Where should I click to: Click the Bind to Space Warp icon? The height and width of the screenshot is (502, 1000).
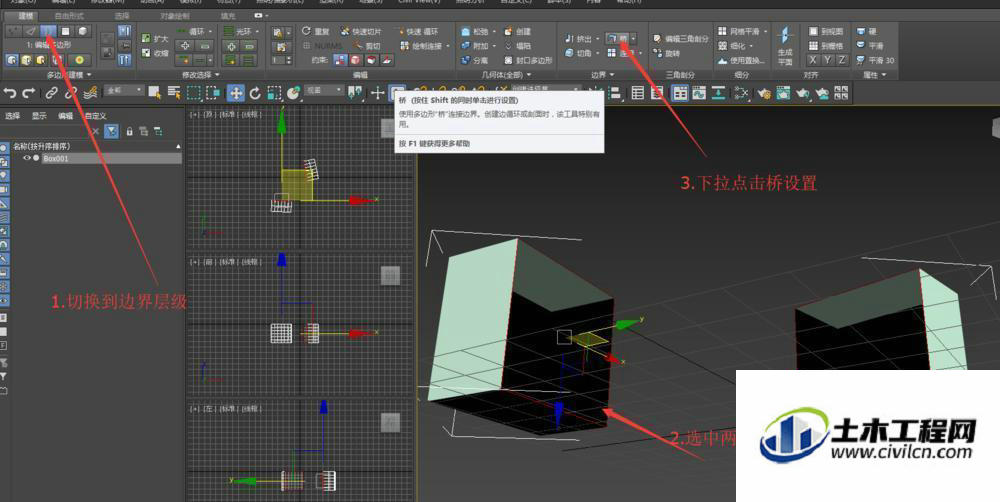tap(91, 93)
